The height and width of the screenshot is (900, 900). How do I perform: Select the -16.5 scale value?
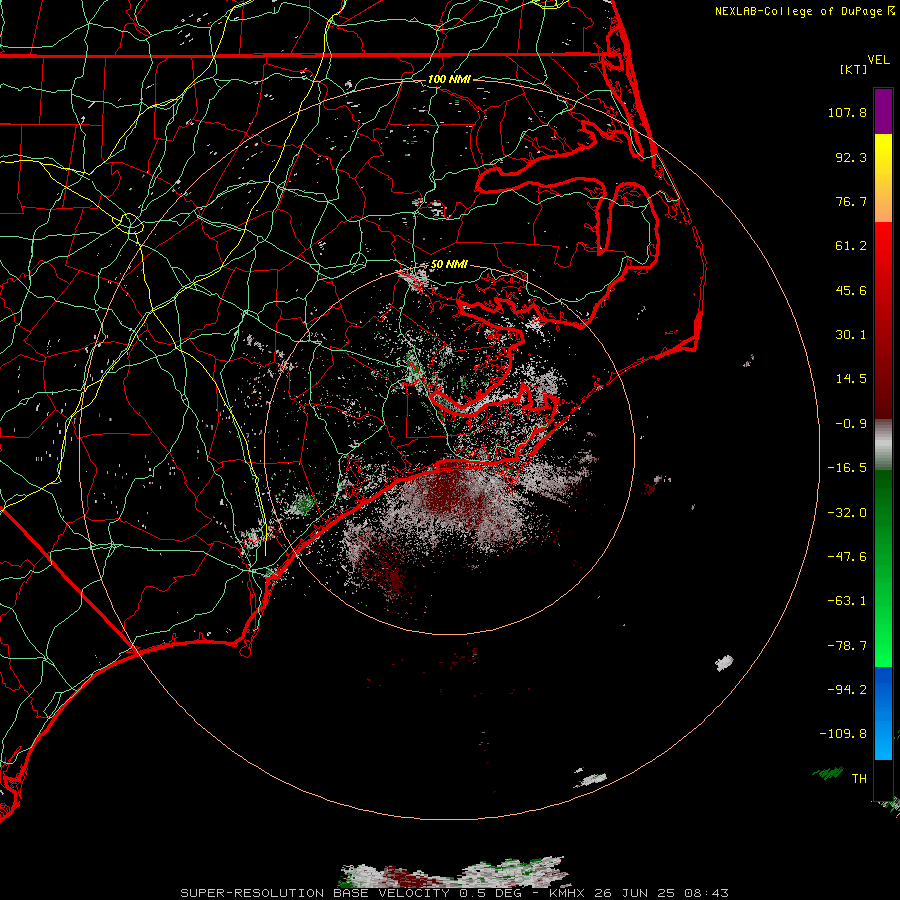[847, 468]
